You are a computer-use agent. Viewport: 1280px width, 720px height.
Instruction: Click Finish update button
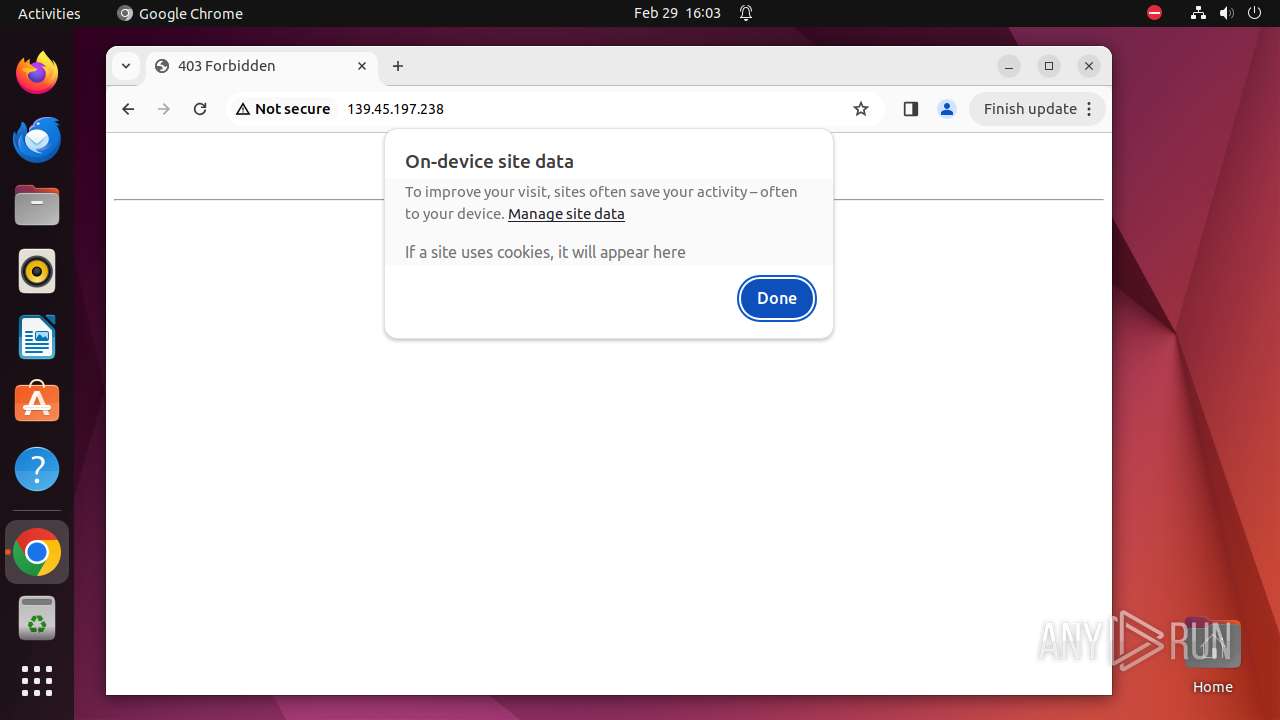(x=1037, y=109)
